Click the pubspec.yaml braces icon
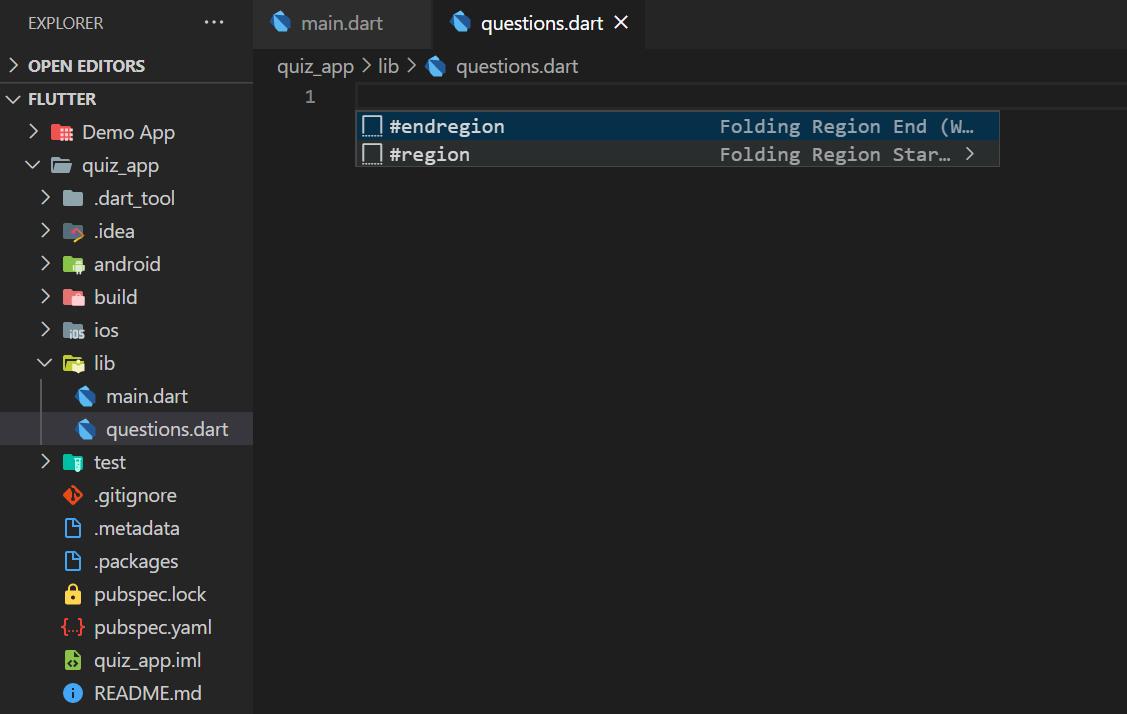 [x=73, y=628]
